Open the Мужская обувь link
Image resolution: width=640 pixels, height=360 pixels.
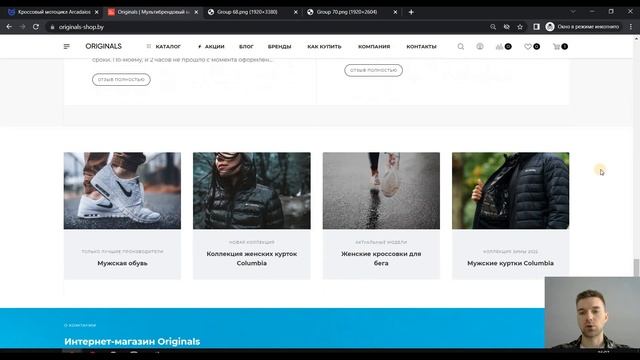[122, 263]
